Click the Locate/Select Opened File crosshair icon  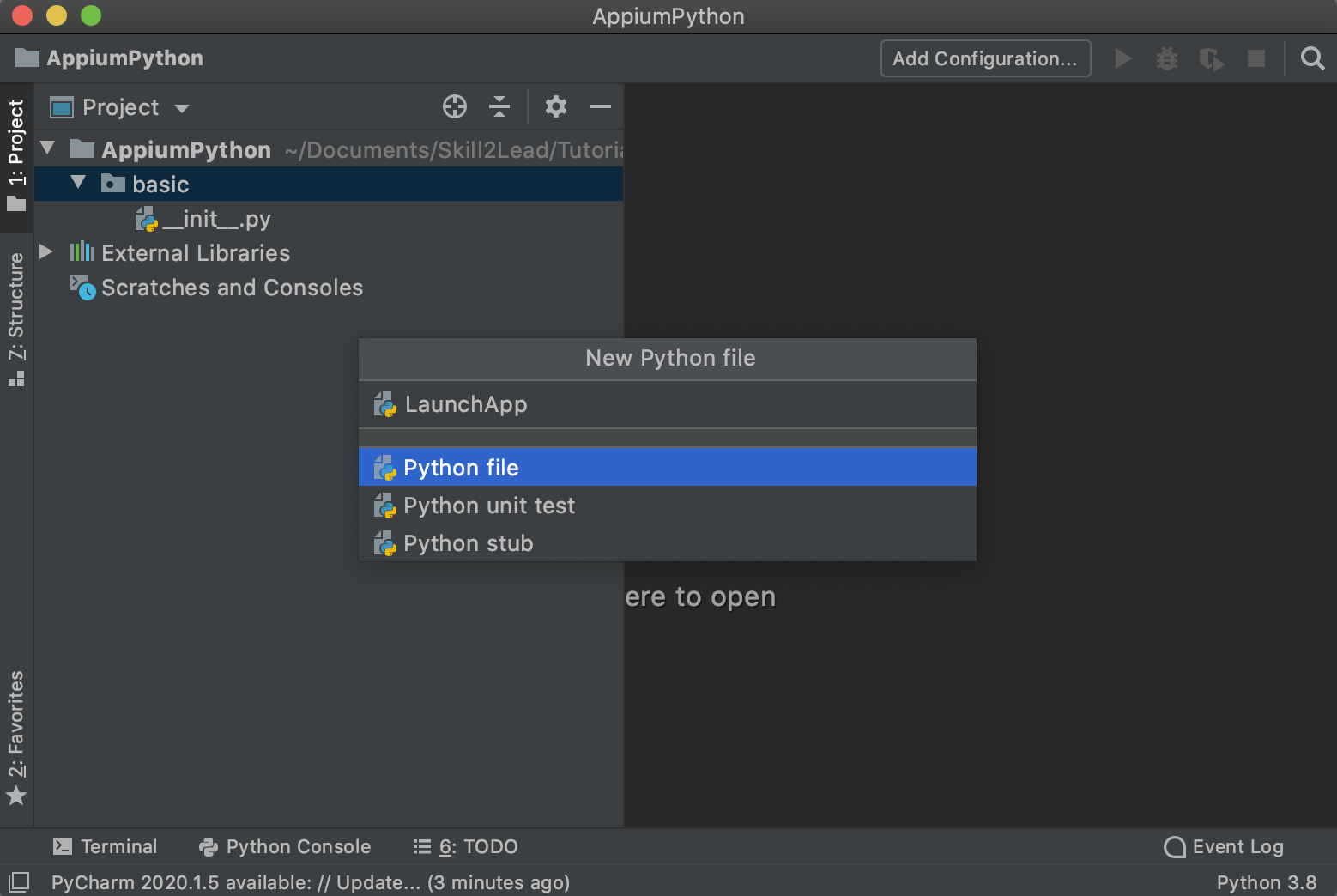click(454, 106)
